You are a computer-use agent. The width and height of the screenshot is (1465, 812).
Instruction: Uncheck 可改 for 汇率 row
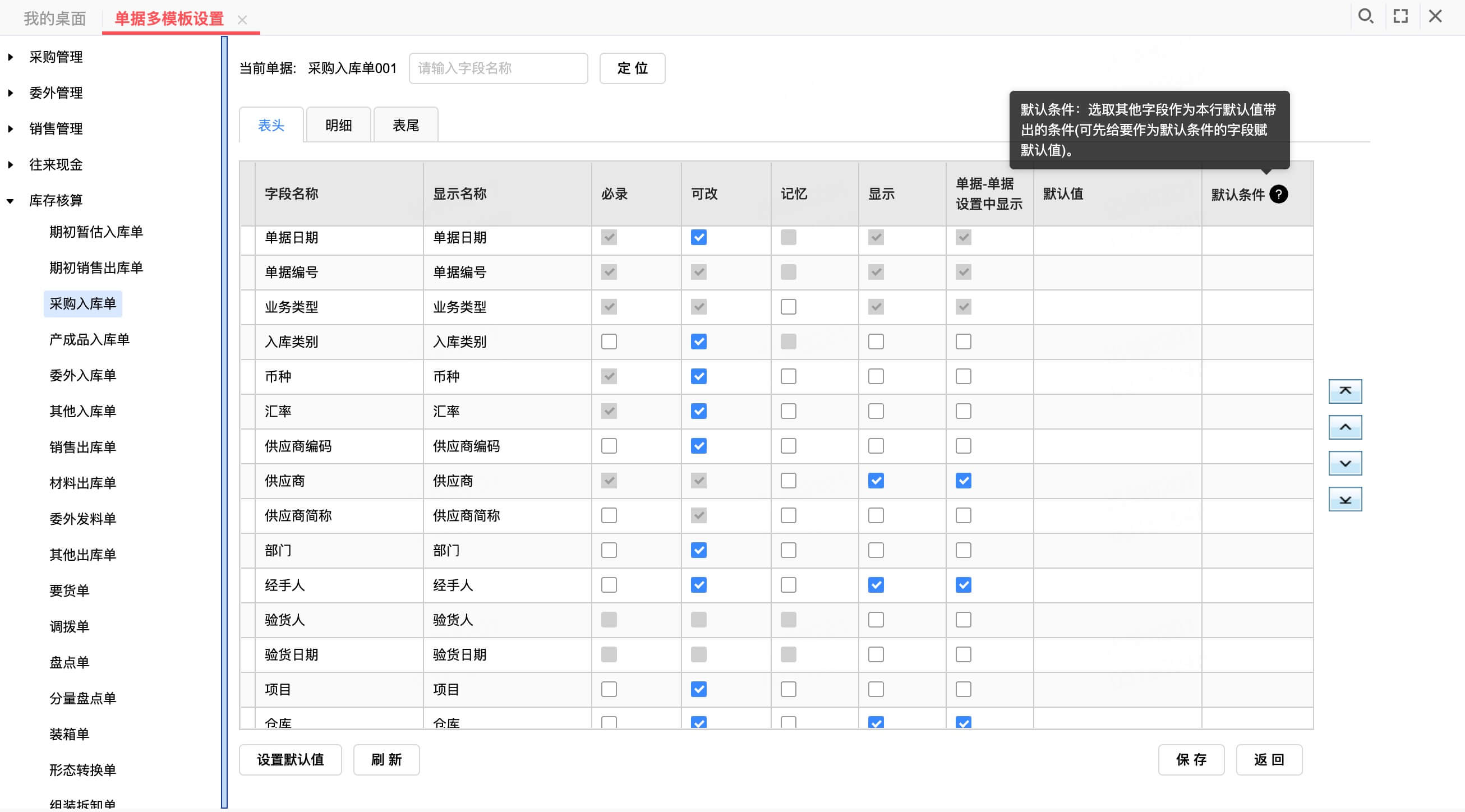coord(698,410)
